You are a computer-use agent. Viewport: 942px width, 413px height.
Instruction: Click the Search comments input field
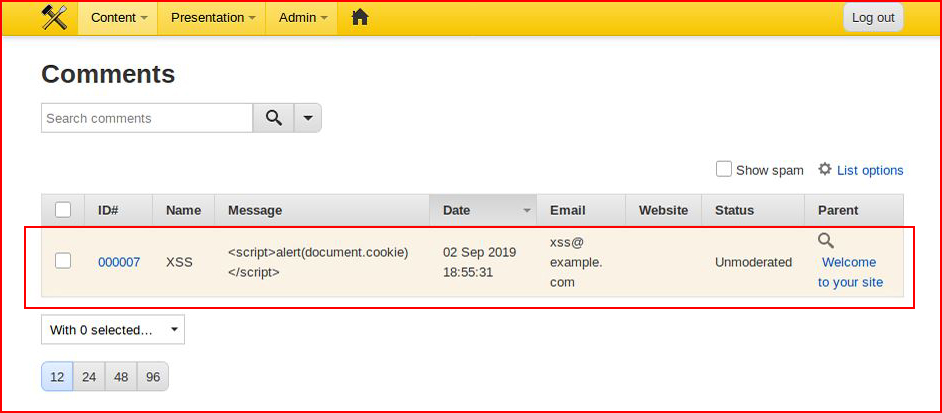(x=147, y=118)
